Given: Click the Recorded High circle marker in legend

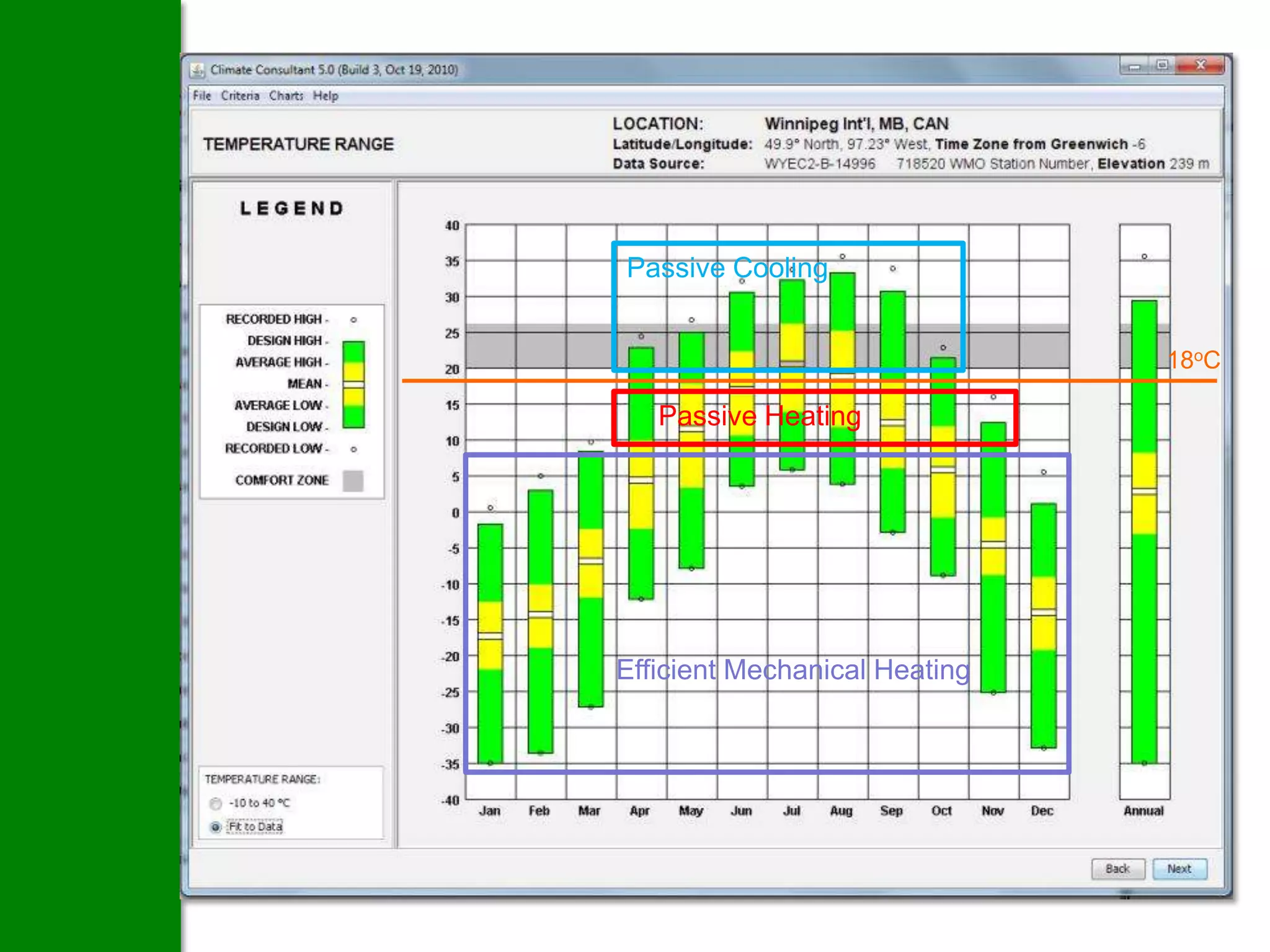Looking at the screenshot, I should point(353,320).
